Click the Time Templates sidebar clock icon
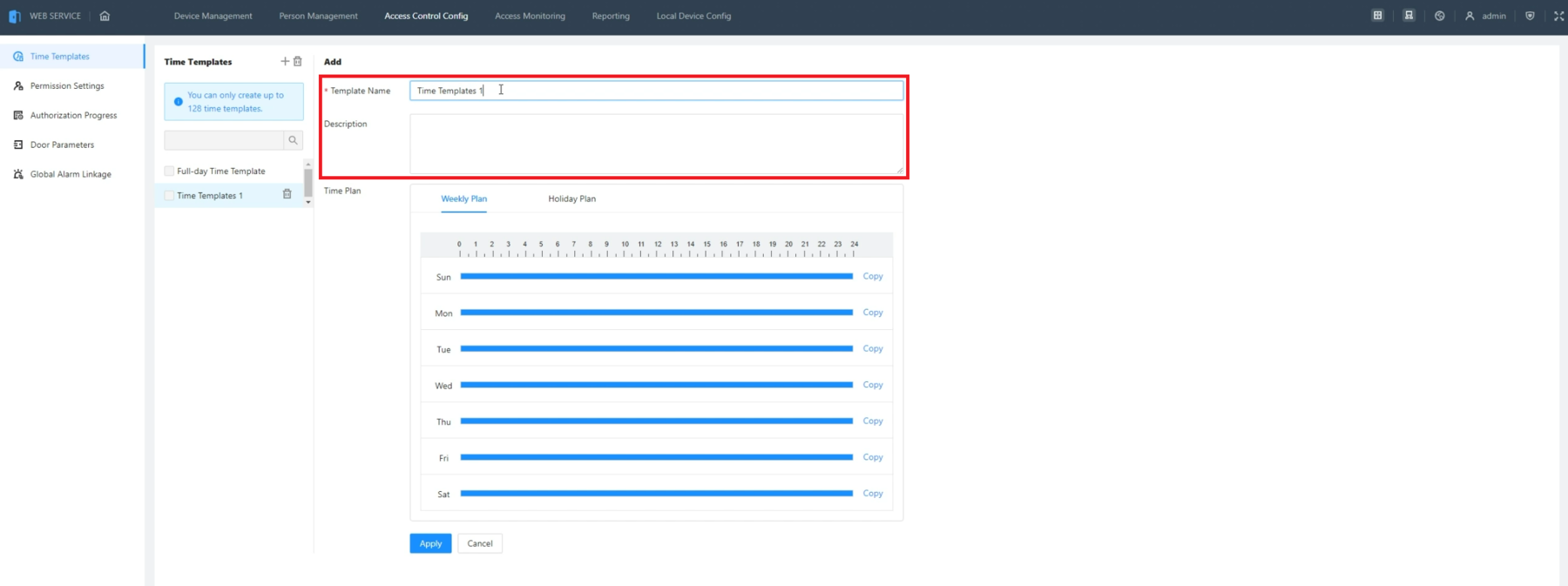 pos(18,57)
